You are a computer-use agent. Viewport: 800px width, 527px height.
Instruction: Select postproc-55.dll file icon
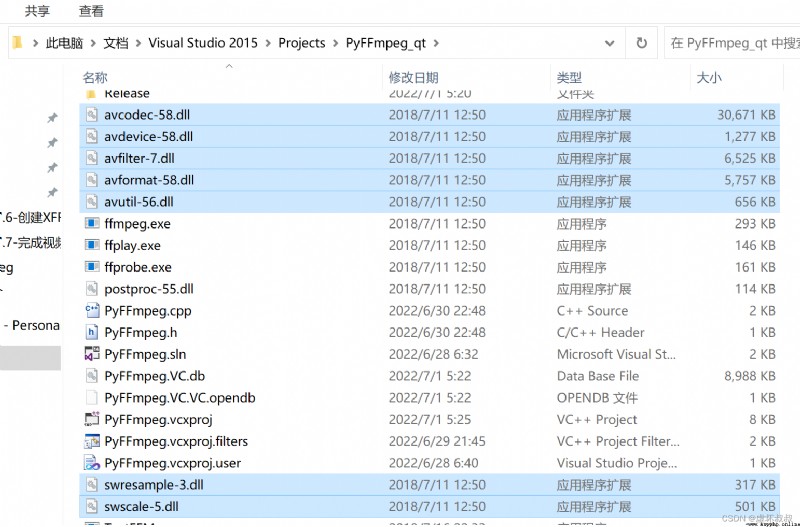pos(91,289)
